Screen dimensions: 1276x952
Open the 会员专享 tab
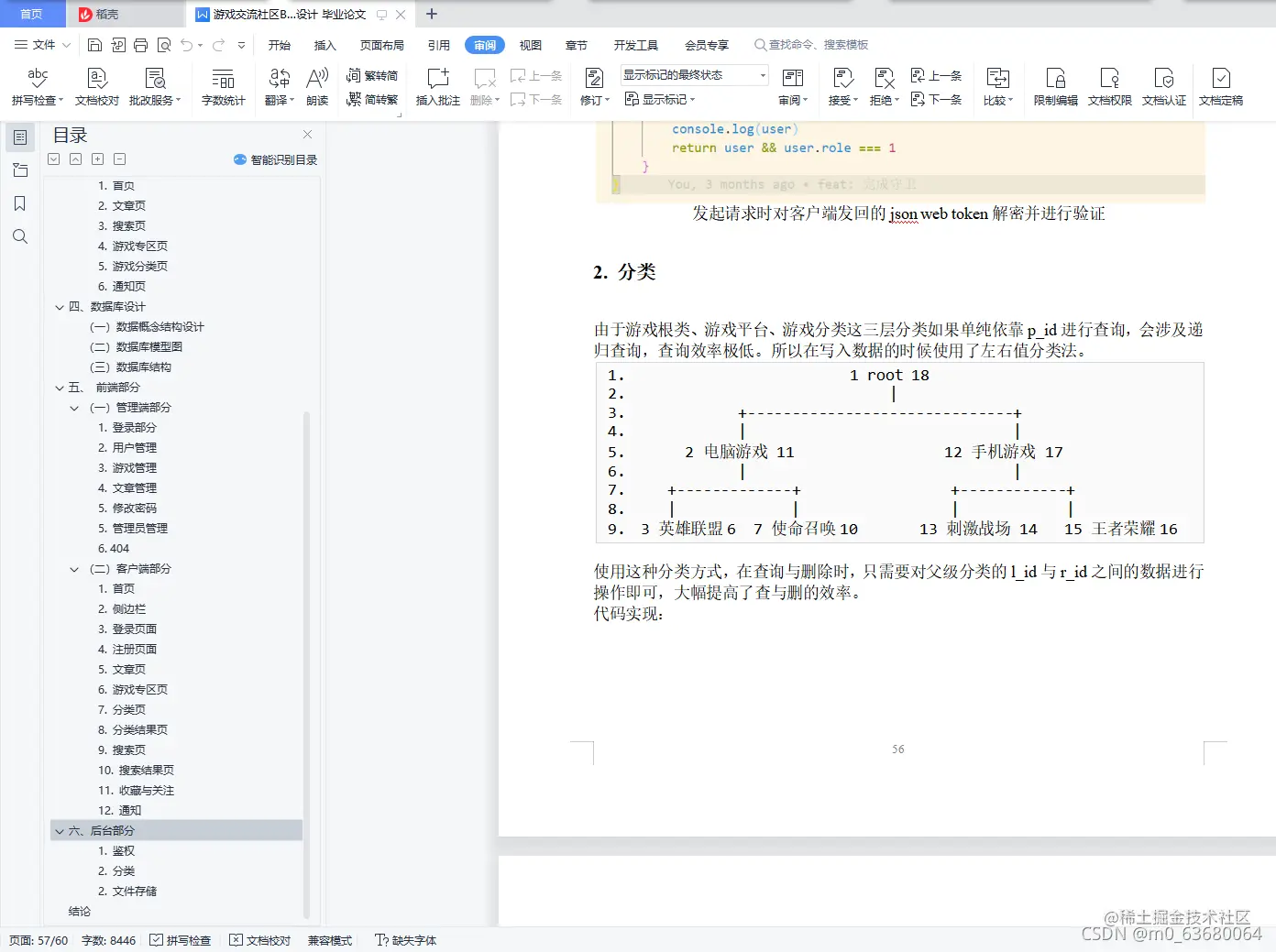click(x=707, y=45)
